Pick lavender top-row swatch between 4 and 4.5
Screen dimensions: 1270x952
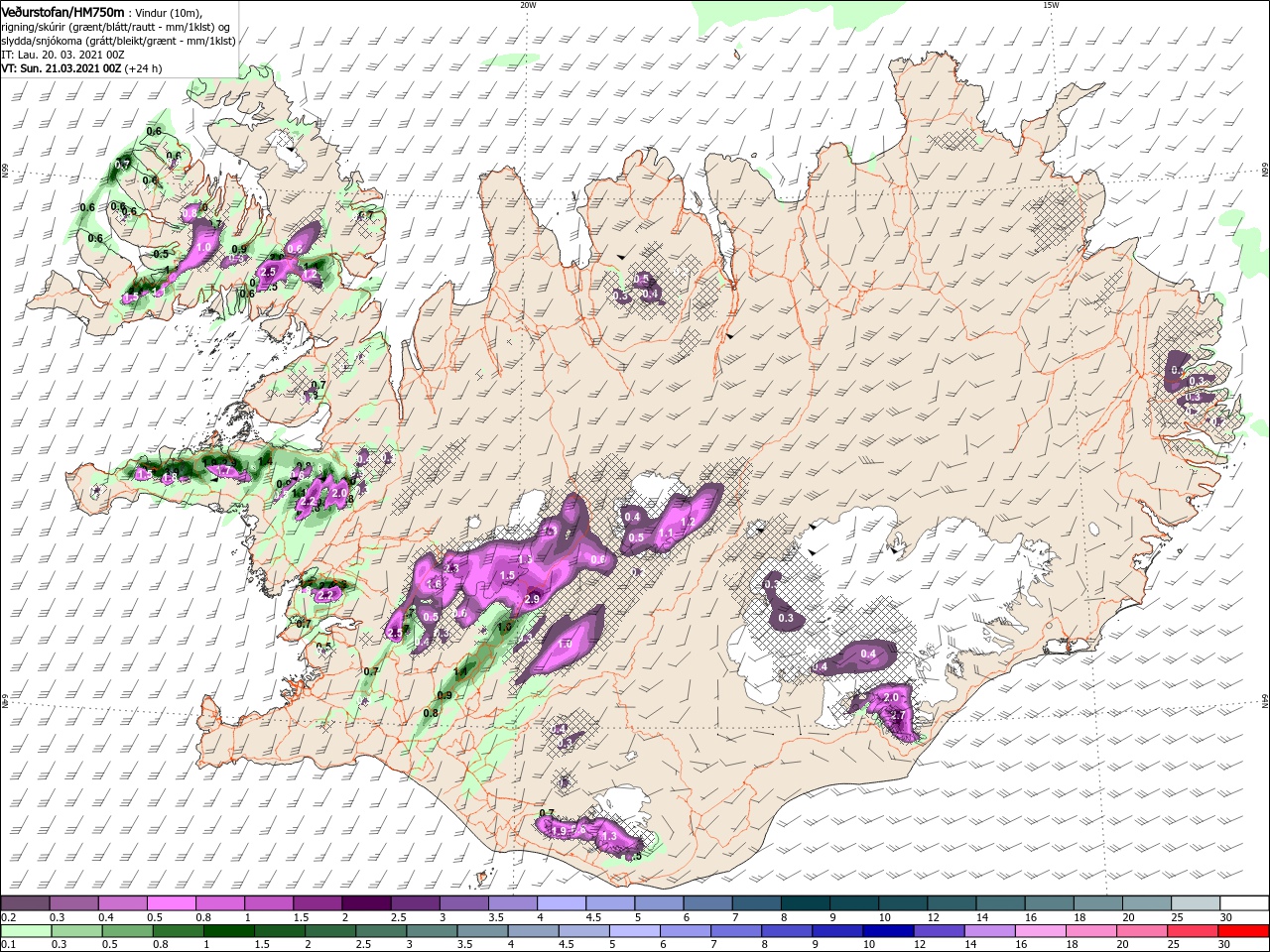click(x=562, y=903)
